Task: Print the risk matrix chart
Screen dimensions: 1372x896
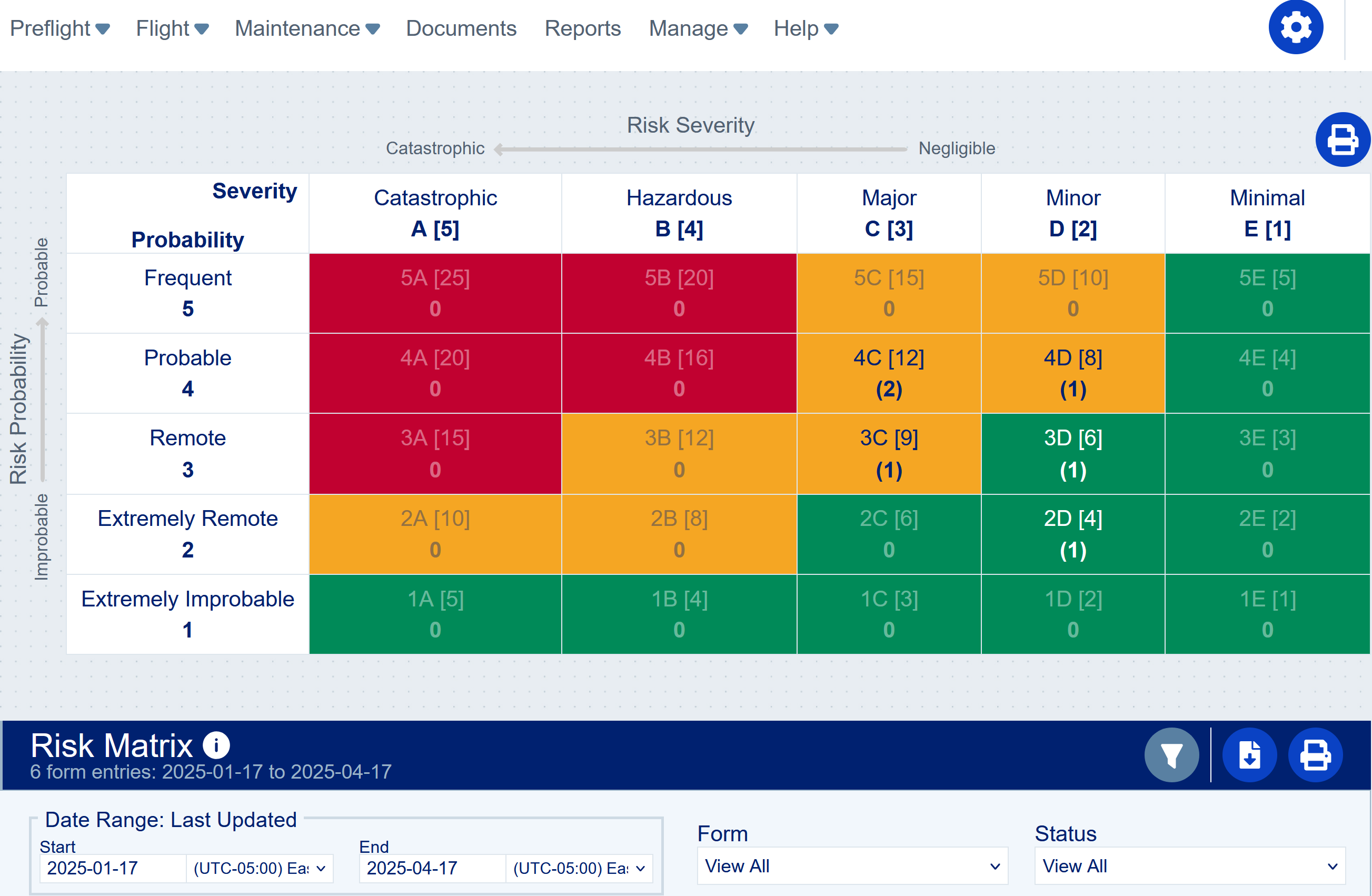Action: pyautogui.click(x=1342, y=140)
